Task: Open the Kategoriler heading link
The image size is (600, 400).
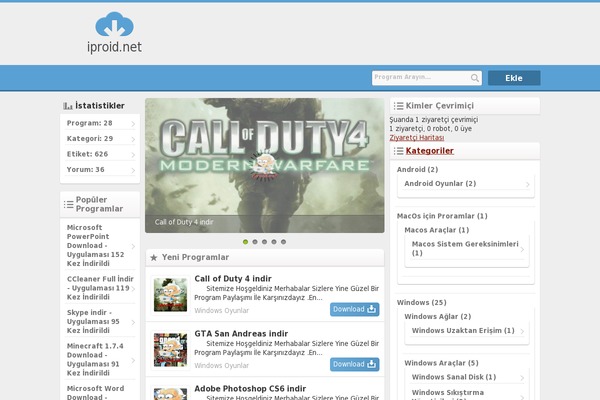Action: pyautogui.click(x=430, y=151)
